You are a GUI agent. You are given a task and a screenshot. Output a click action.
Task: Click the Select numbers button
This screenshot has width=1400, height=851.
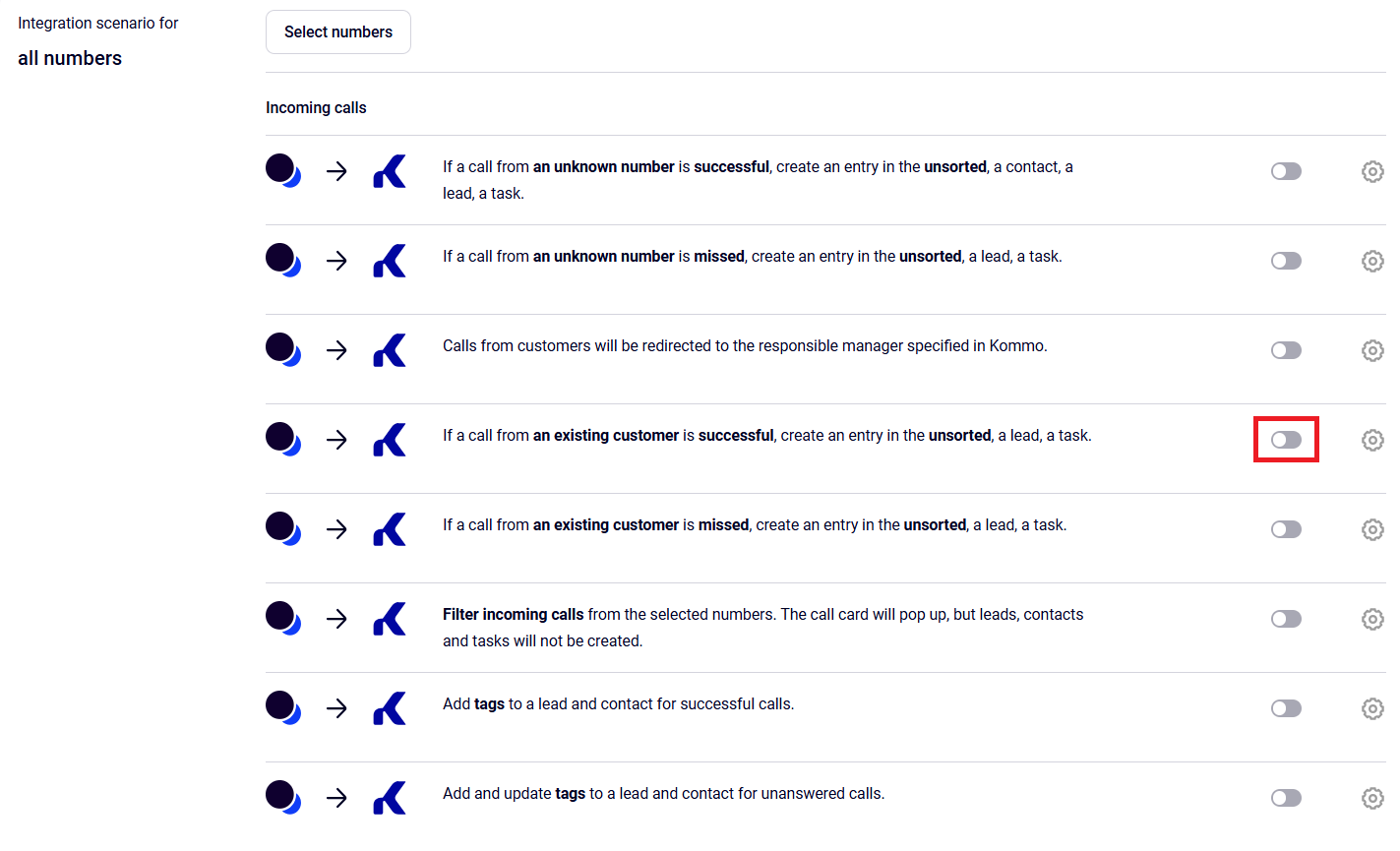(x=338, y=32)
